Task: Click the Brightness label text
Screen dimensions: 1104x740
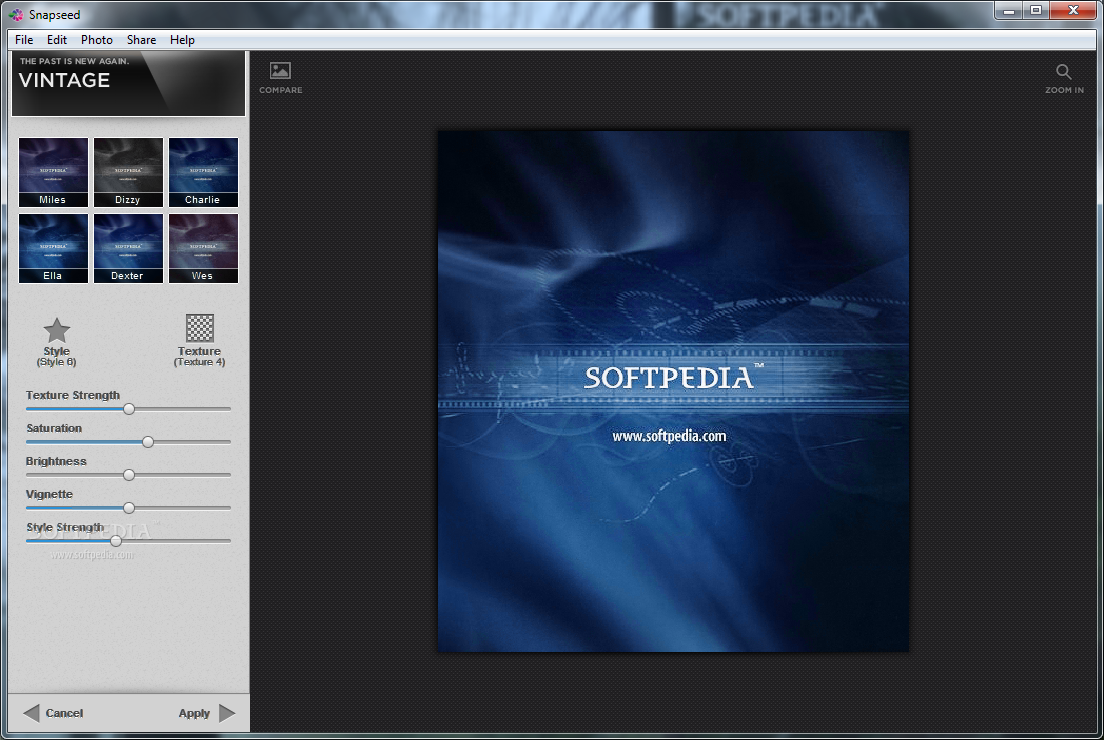Action: [56, 461]
